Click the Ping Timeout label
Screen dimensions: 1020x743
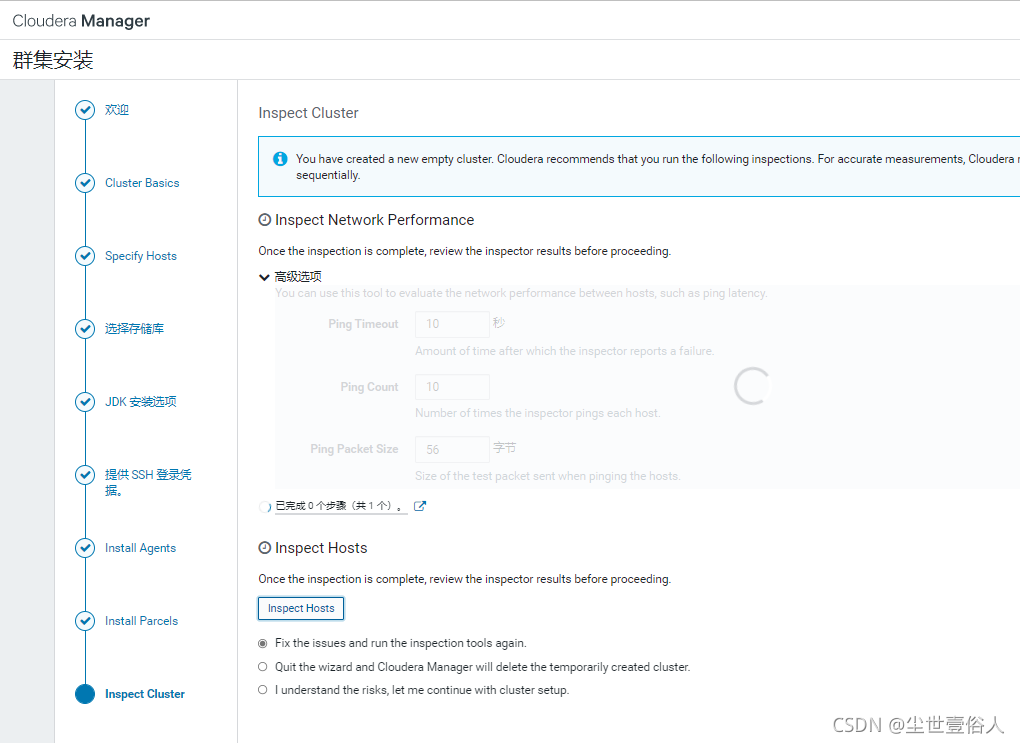[x=363, y=324]
